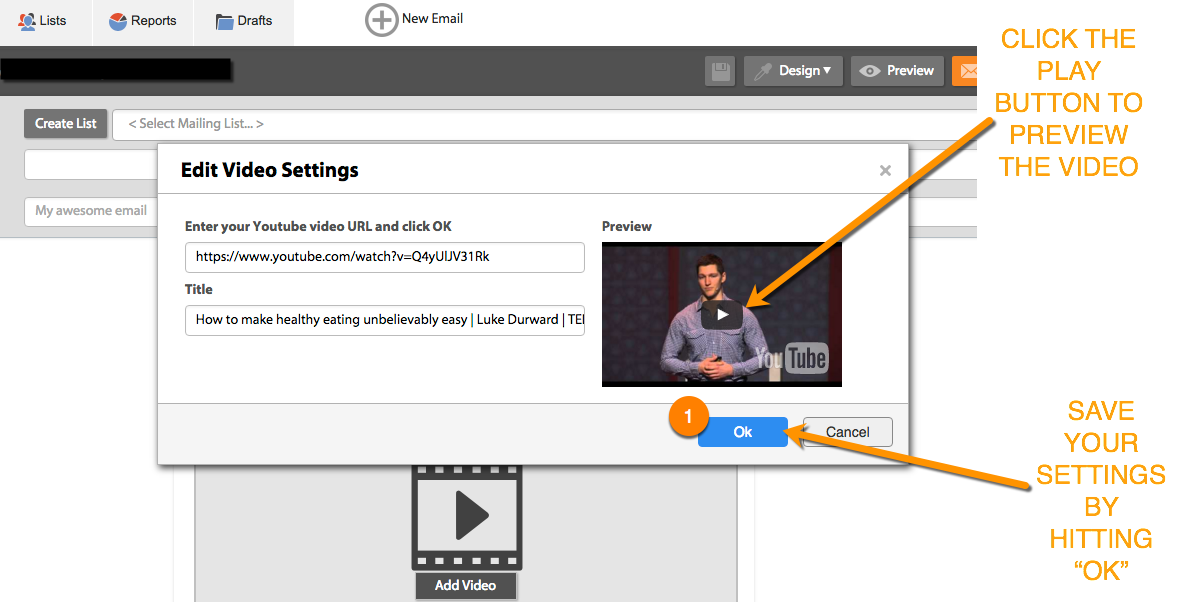1185x602 pixels.
Task: Cancel the video settings dialog
Action: 847,432
